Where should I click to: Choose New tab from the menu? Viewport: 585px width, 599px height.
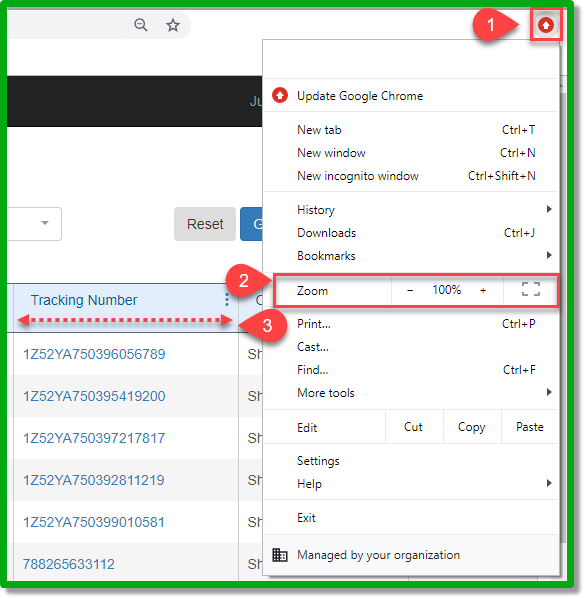coord(411,130)
